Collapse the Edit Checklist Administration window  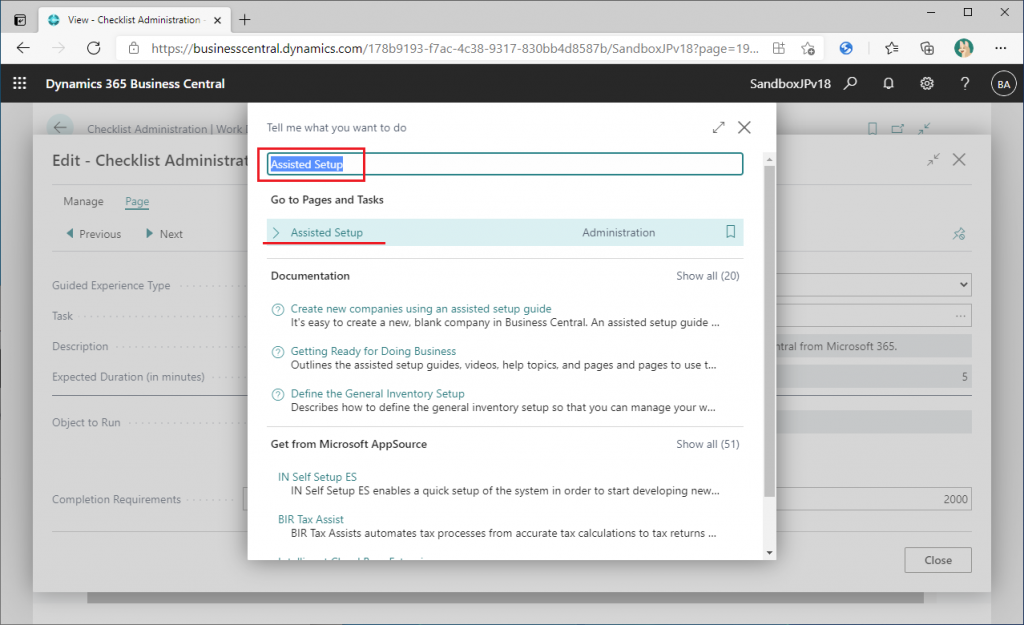(933, 159)
